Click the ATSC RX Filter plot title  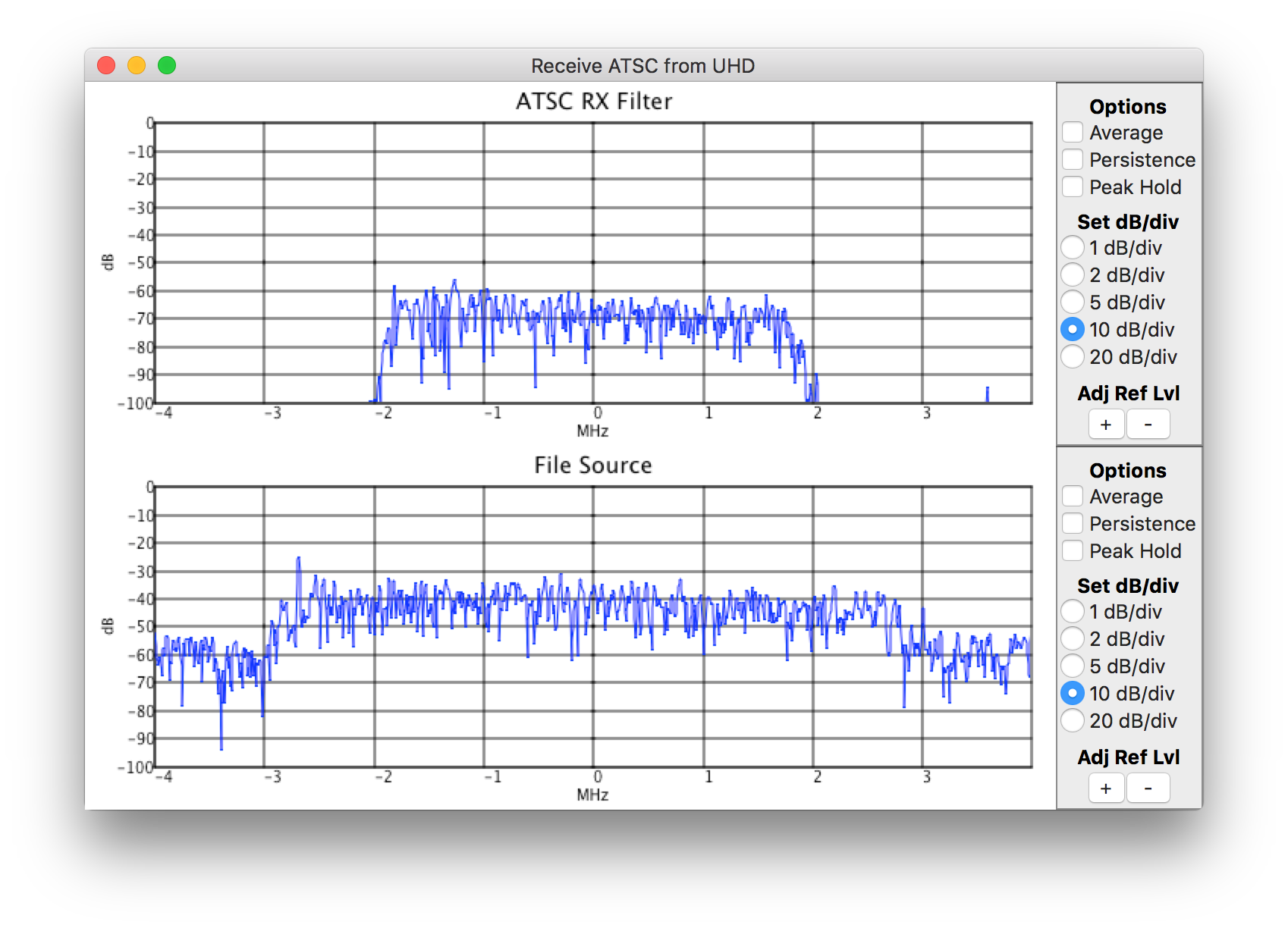(x=594, y=101)
